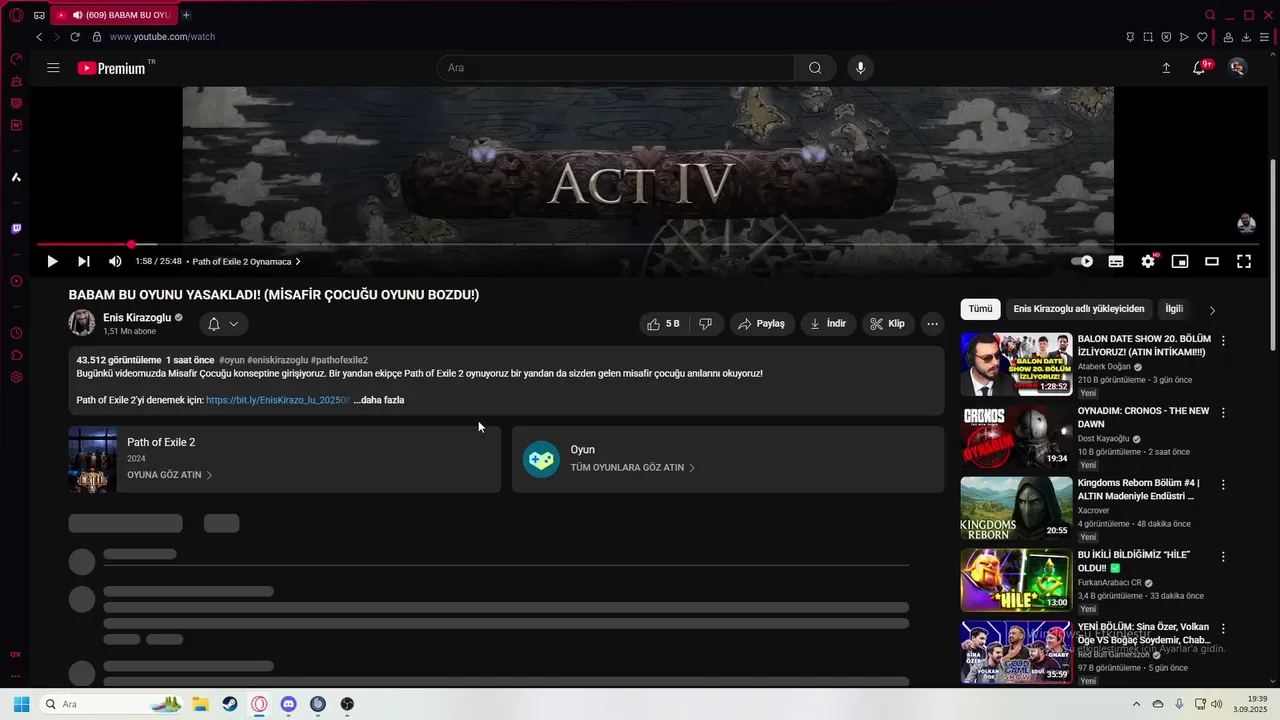Open the YouTube account avatar menu

tap(1238, 68)
